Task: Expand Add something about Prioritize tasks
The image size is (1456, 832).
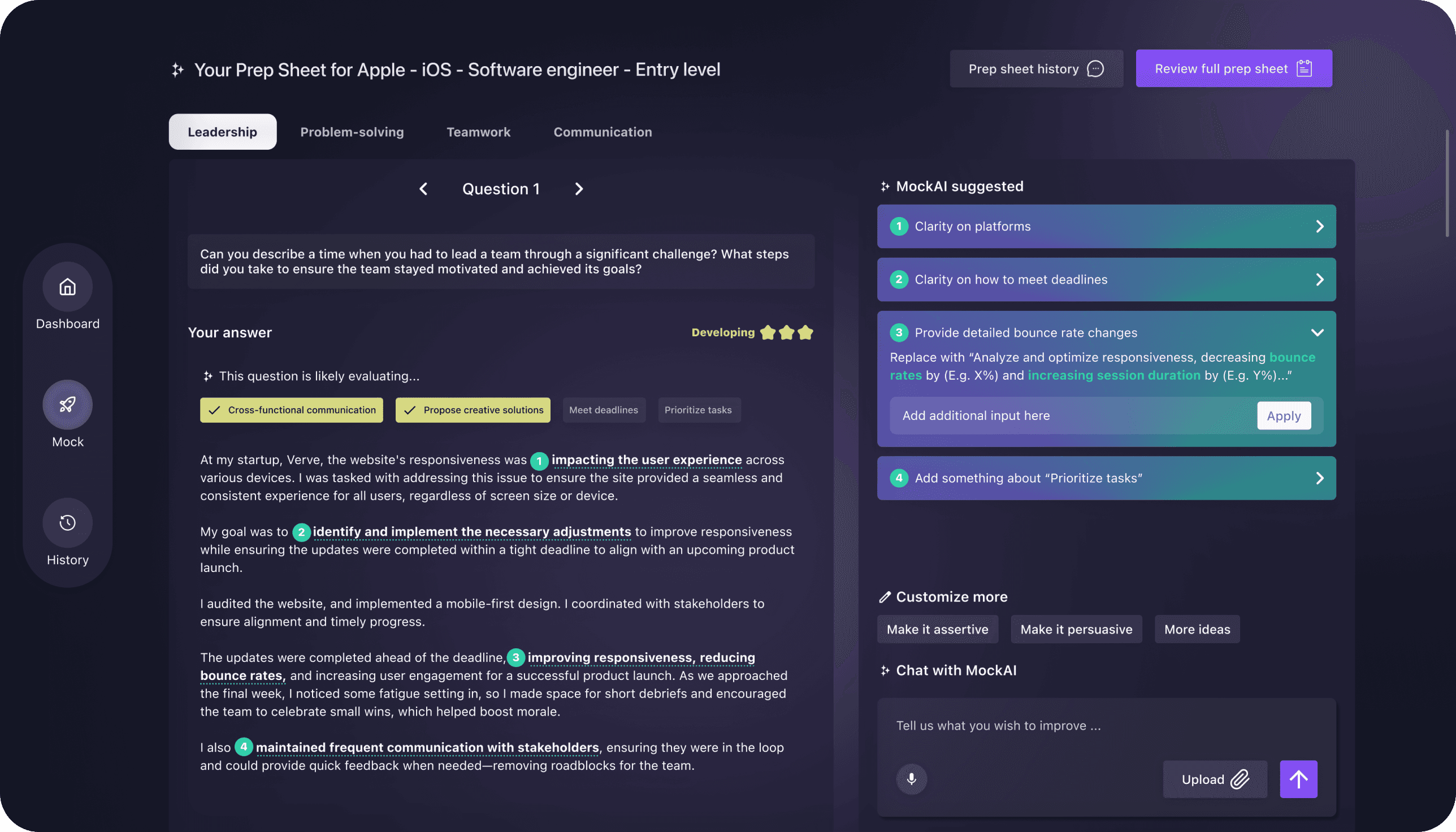Action: click(1106, 478)
